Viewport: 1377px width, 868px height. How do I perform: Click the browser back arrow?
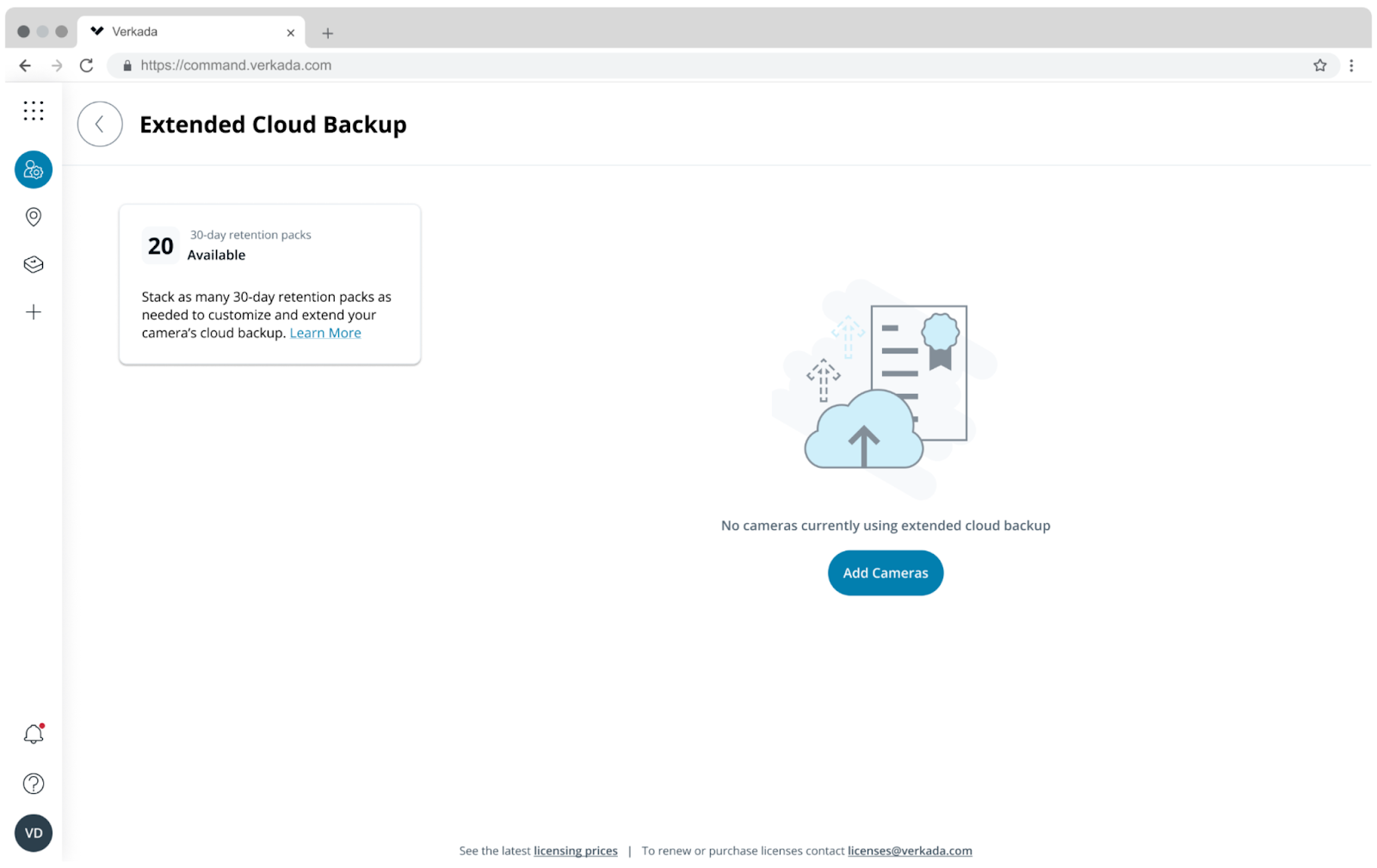pyautogui.click(x=25, y=65)
